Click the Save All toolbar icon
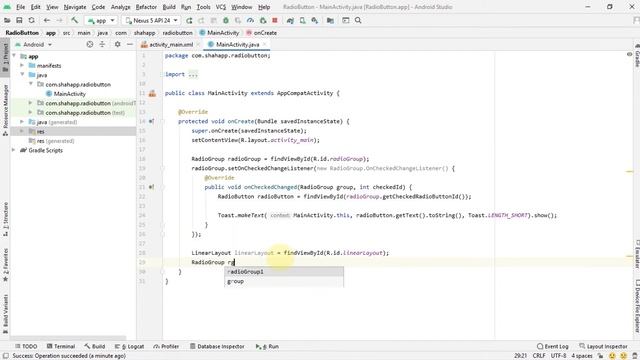 click(x=19, y=20)
